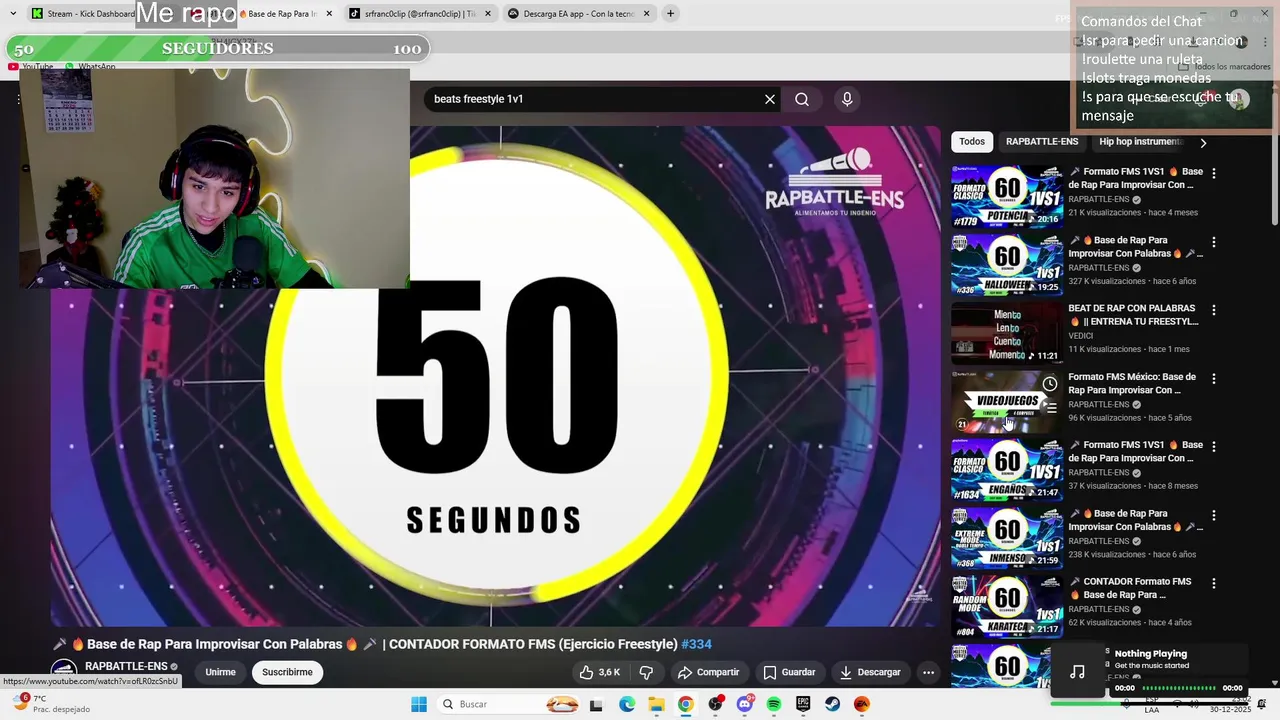Screen dimensions: 1280x720
Task: Select the Todos filter chip
Action: click(972, 142)
